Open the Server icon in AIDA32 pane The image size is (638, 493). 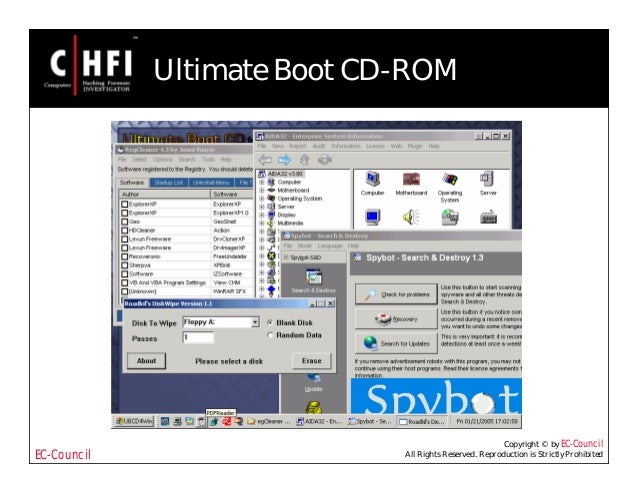pos(487,179)
